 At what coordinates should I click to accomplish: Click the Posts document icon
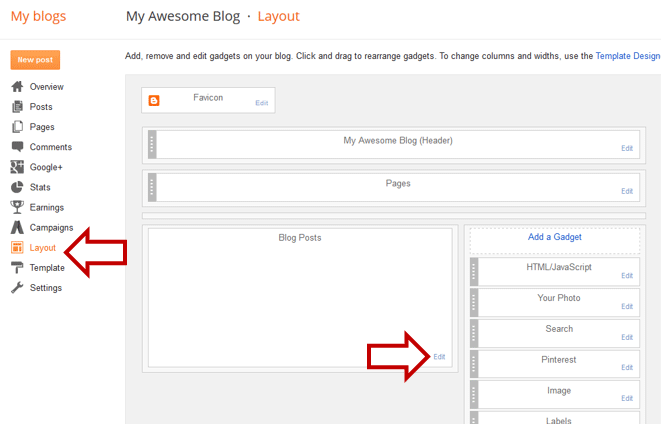(17, 107)
